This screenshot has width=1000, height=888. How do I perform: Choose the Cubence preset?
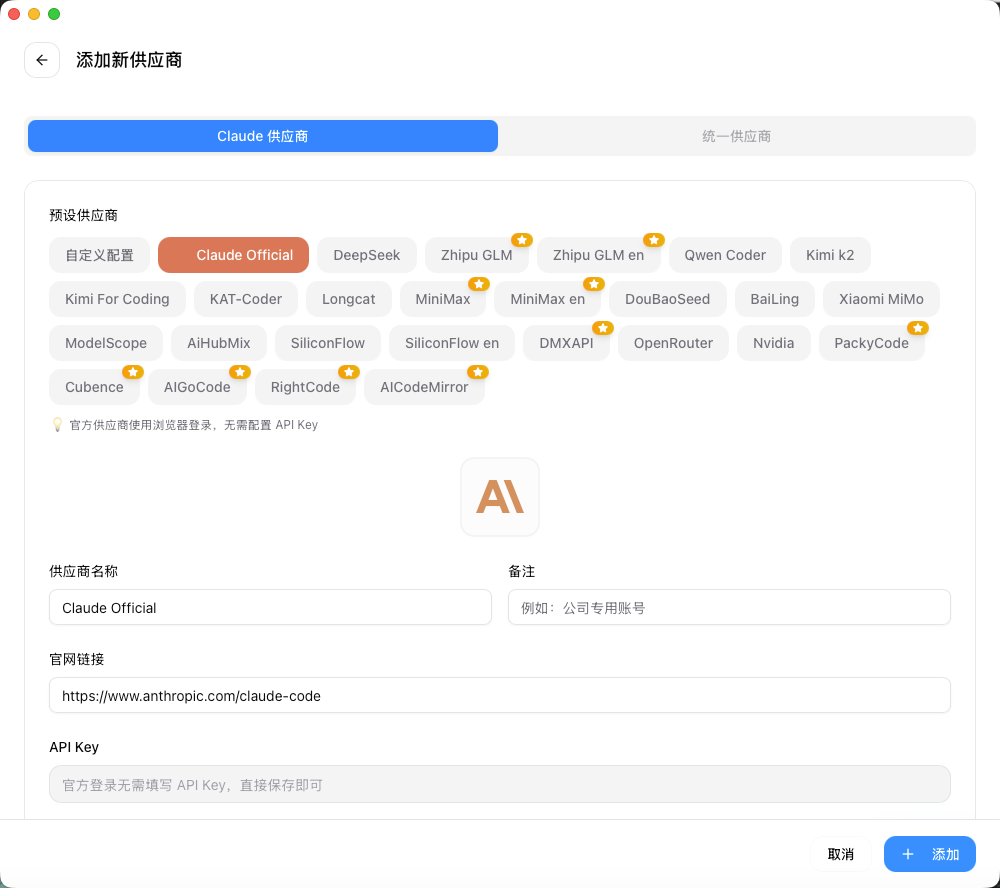[x=94, y=387]
